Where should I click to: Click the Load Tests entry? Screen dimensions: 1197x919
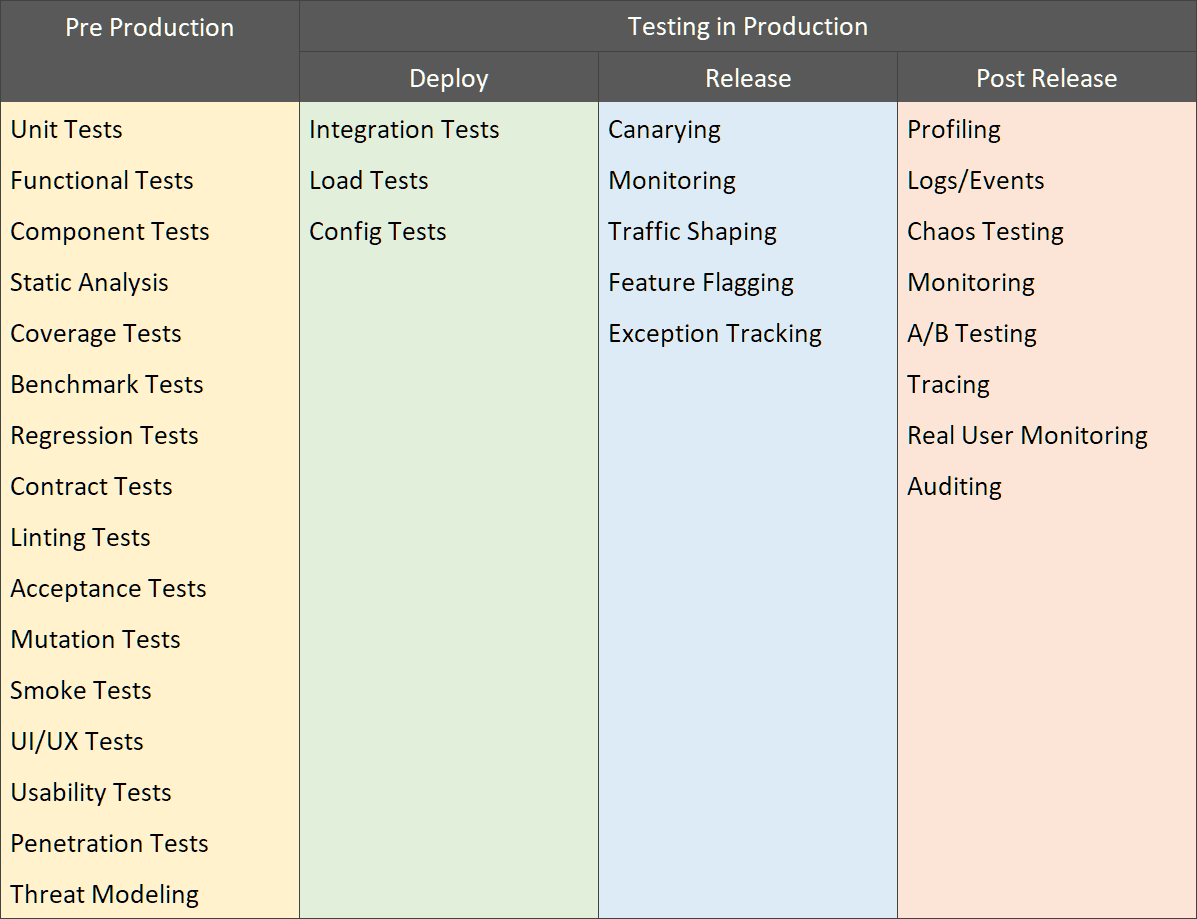pos(368,180)
